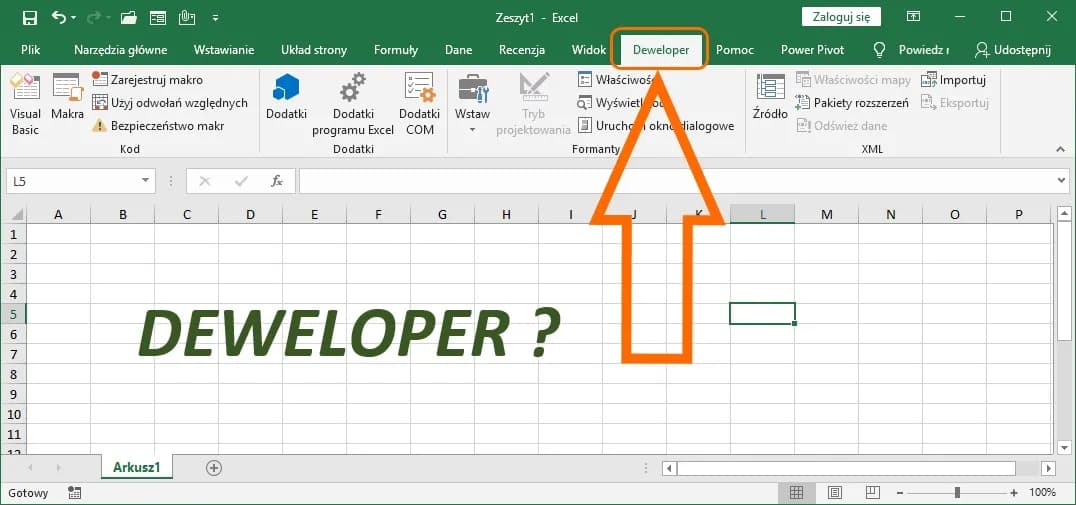The image size is (1076, 505).
Task: Click Bezpieczeństwo makr warning icon
Action: tap(100, 126)
